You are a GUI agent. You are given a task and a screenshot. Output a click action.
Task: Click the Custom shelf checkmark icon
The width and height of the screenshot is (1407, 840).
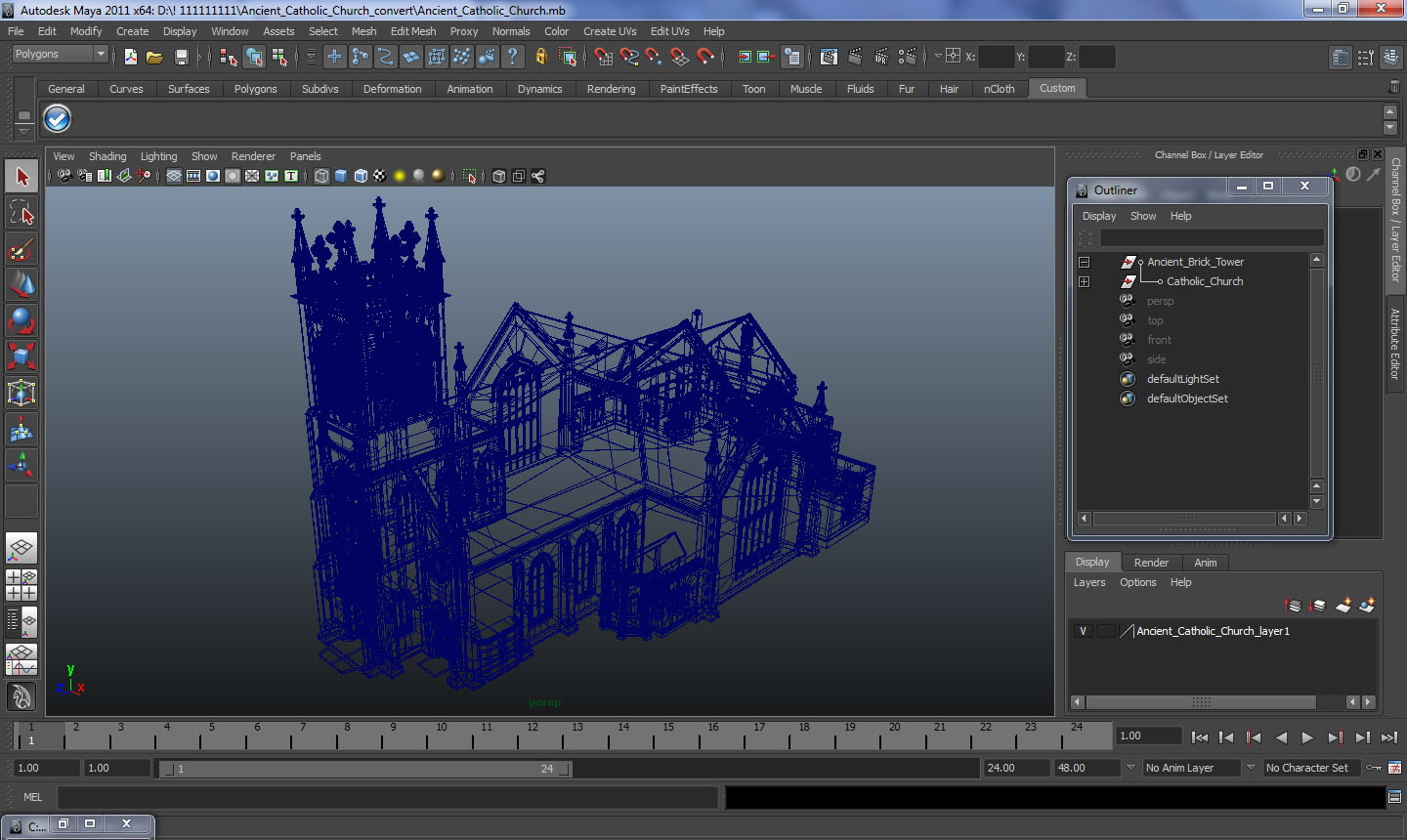pos(58,119)
